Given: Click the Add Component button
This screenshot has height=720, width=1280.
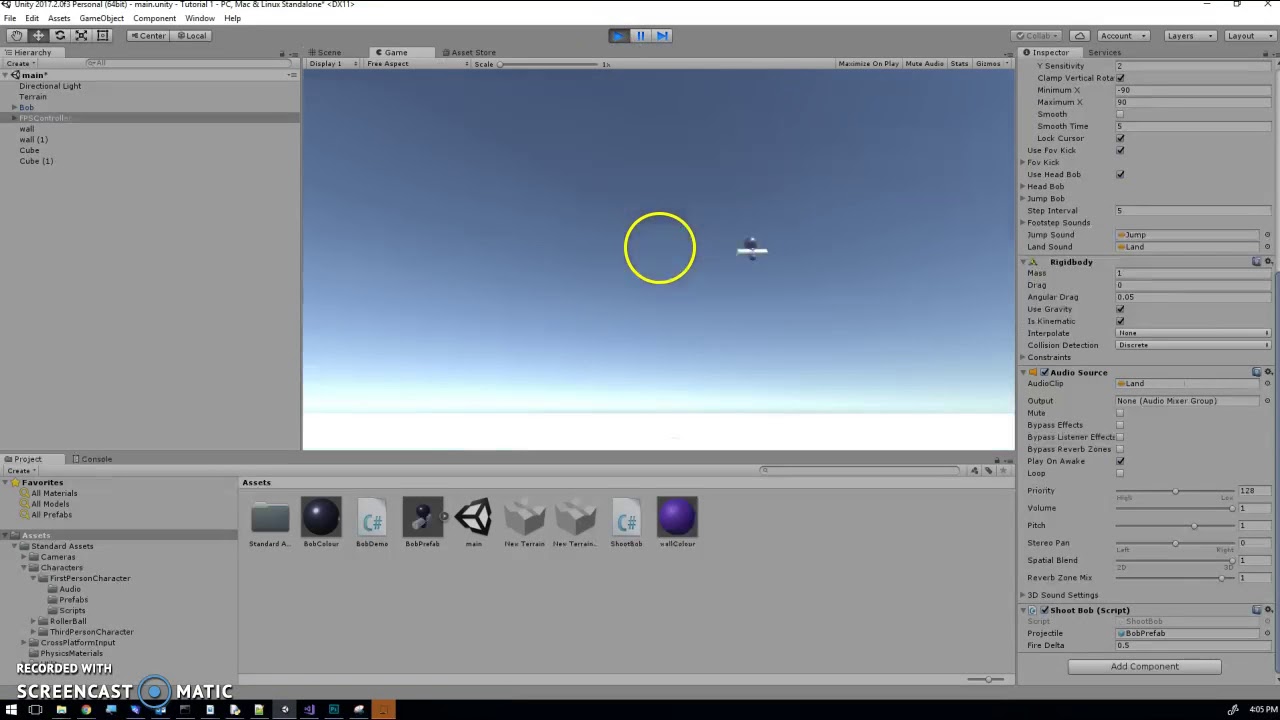Looking at the screenshot, I should tap(1144, 666).
